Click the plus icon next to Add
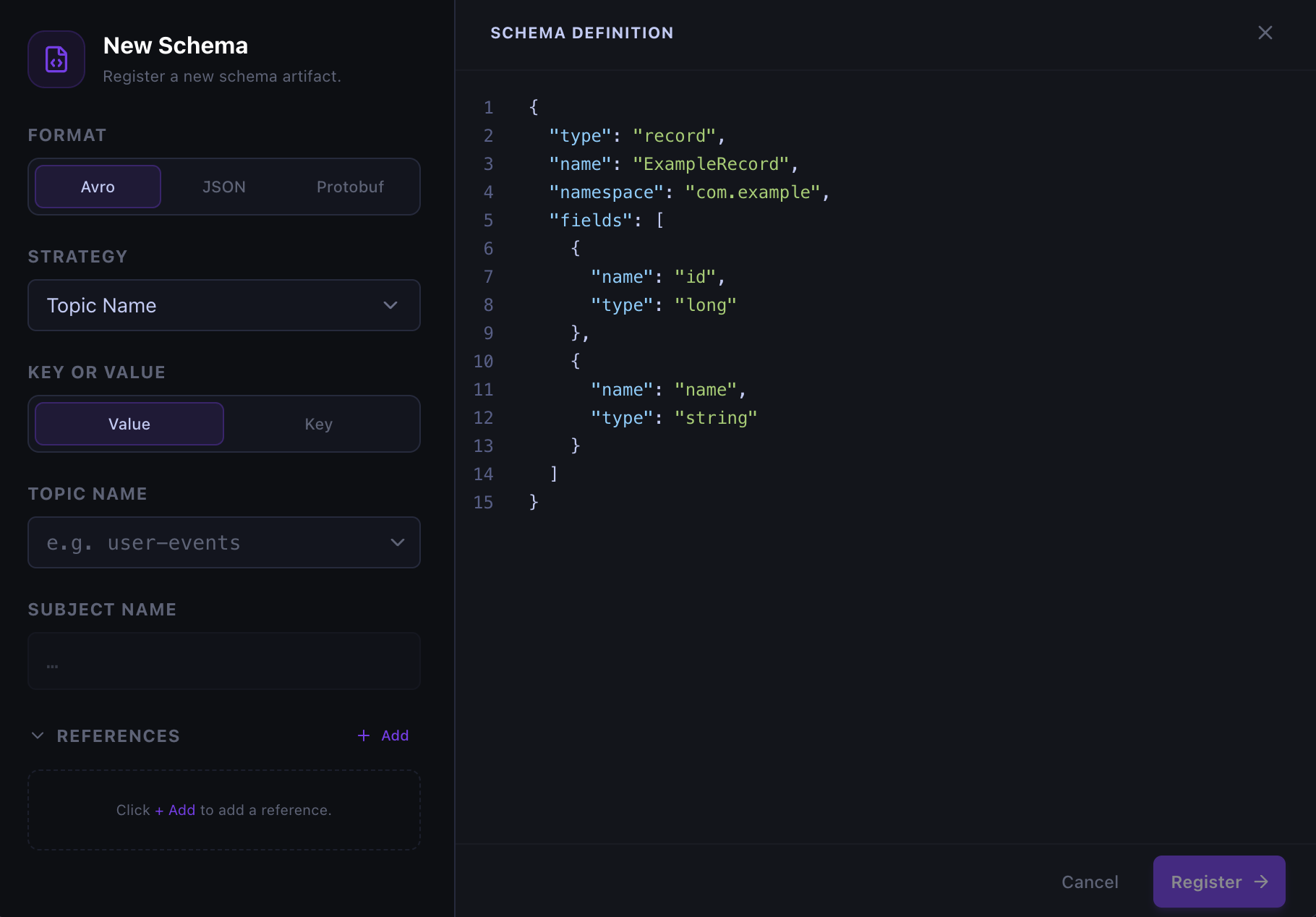Viewport: 1316px width, 917px height. (x=364, y=735)
